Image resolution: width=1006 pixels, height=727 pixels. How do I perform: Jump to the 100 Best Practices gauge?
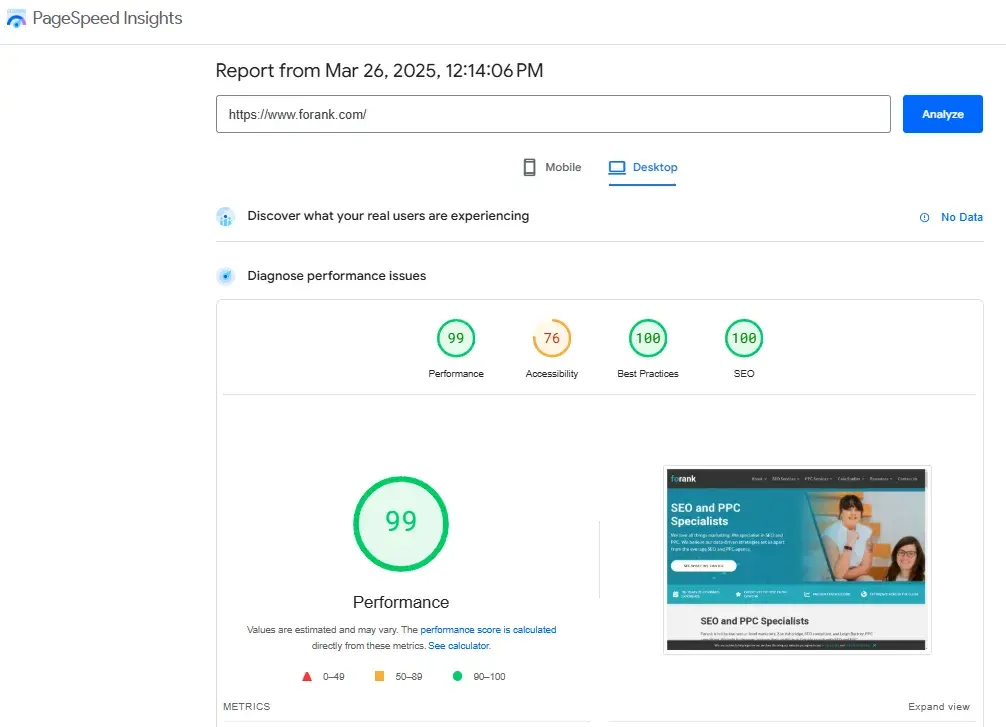648,339
